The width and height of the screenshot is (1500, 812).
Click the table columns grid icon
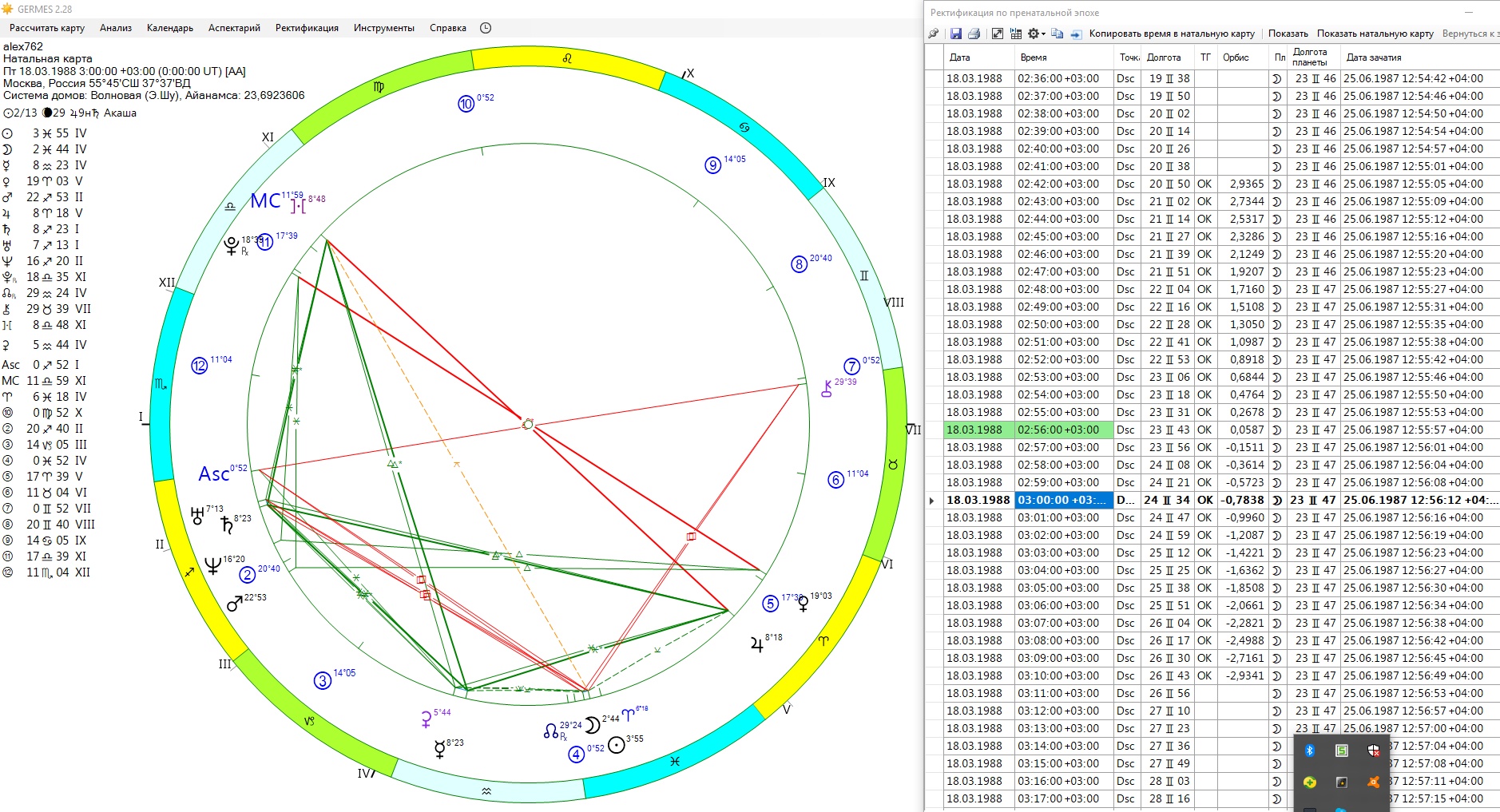coord(1016,34)
